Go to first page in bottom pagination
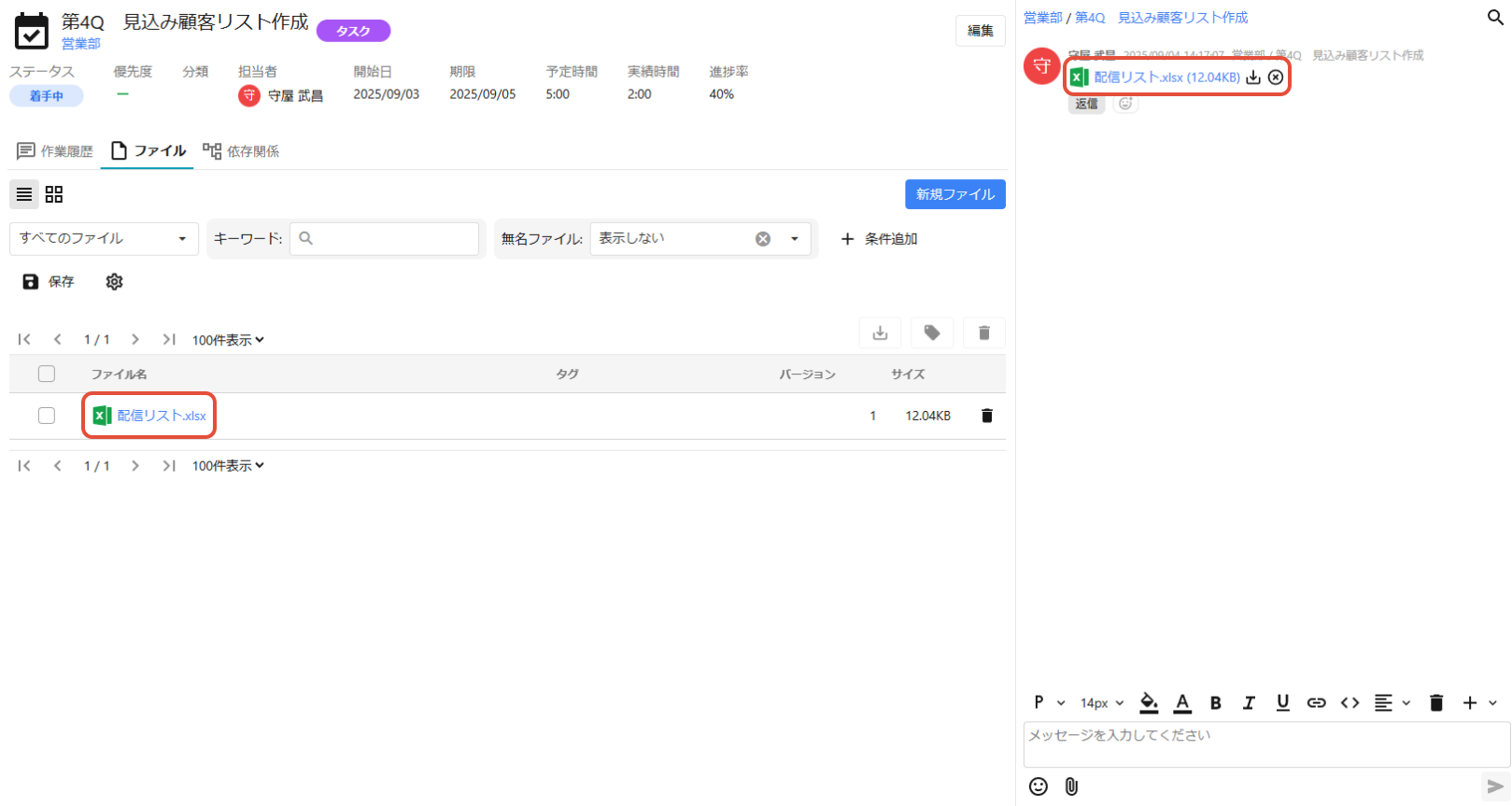 coord(24,465)
